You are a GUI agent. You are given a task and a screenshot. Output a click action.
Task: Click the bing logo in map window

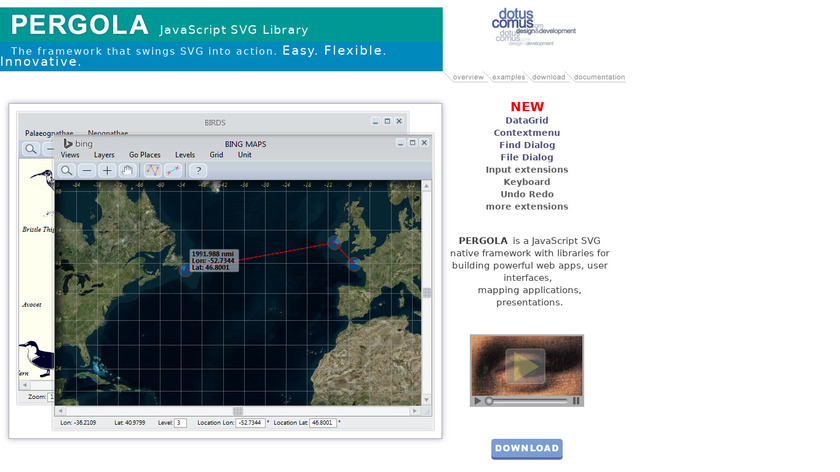click(78, 144)
